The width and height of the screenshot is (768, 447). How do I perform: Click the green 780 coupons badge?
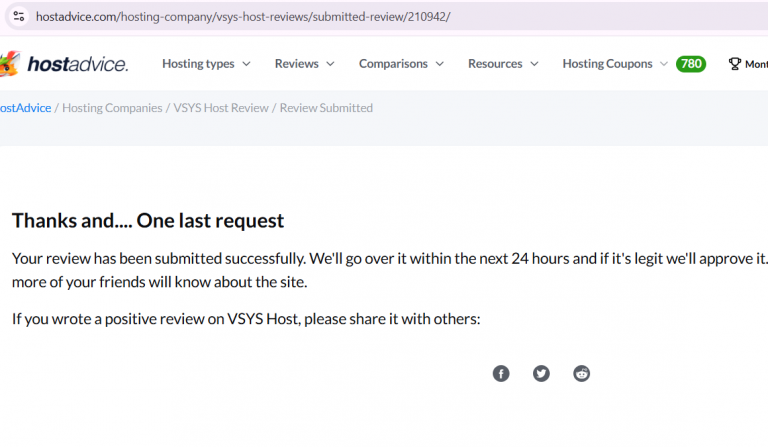pos(691,64)
